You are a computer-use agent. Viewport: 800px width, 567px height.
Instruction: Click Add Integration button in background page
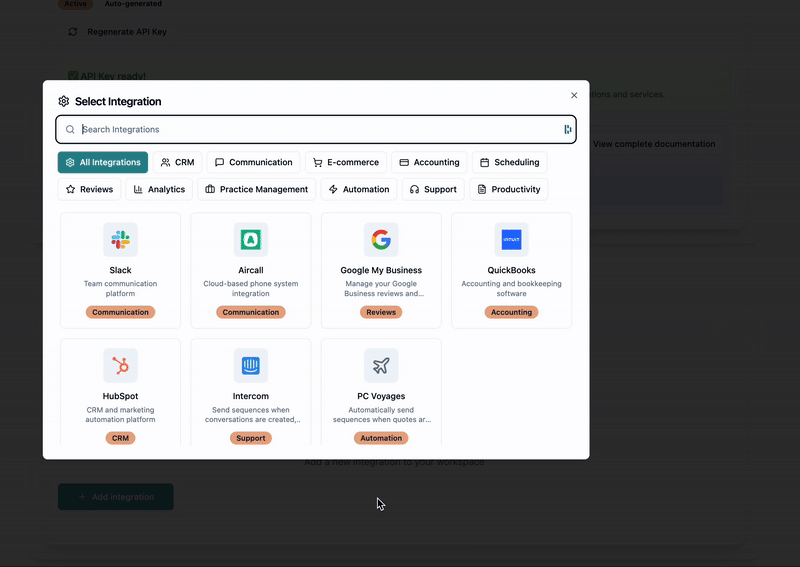(x=116, y=497)
